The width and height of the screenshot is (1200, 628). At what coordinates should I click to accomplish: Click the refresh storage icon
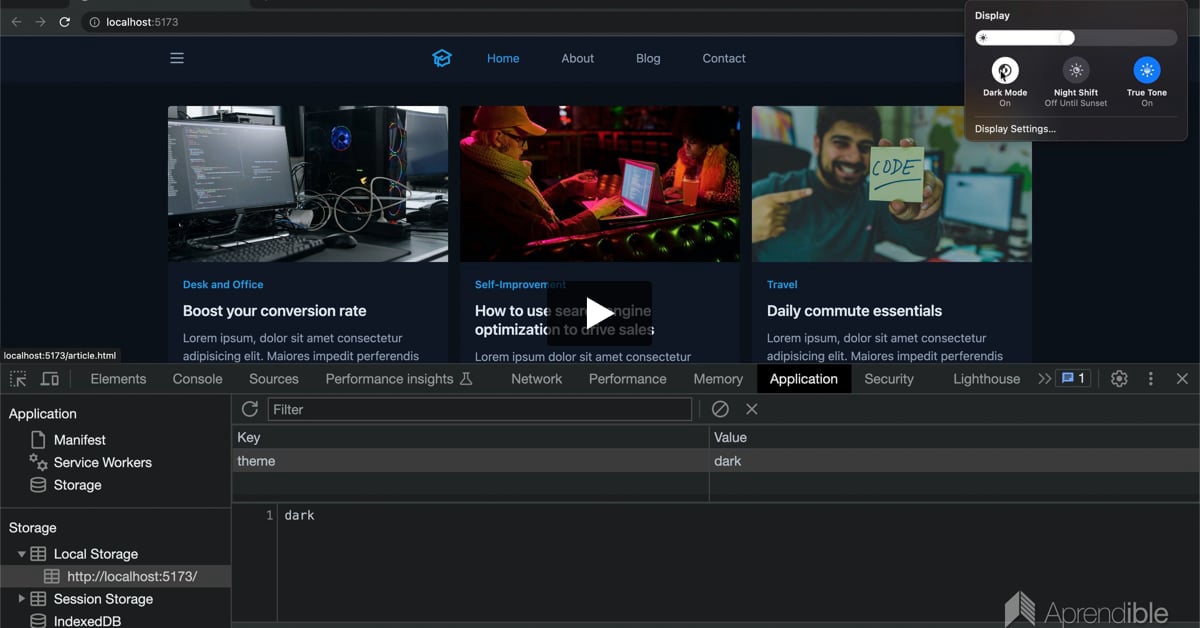(250, 409)
